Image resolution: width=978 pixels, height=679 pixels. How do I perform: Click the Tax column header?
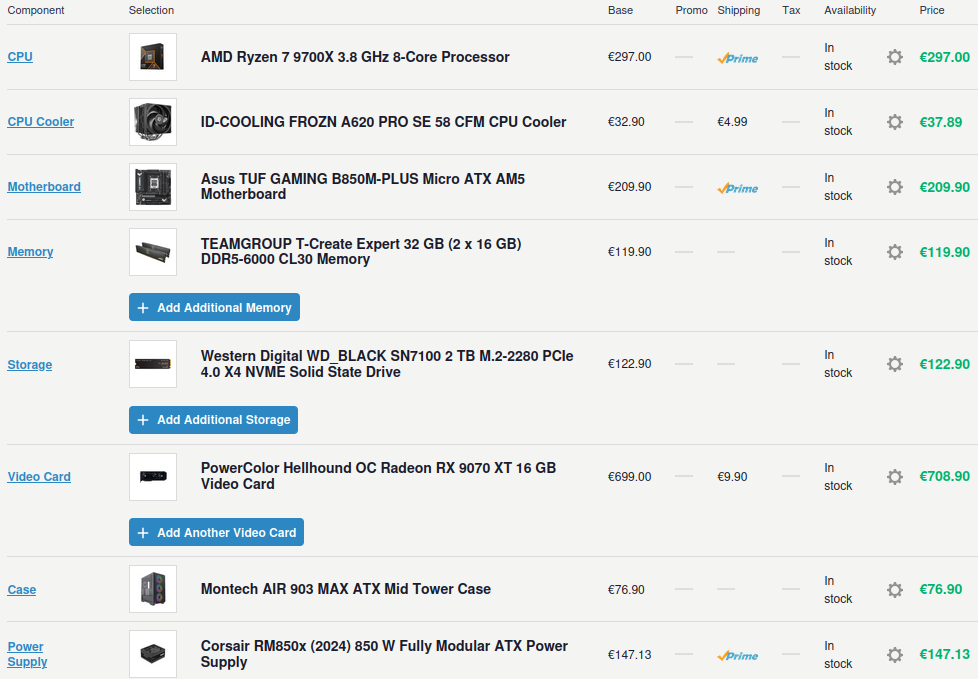click(x=791, y=10)
